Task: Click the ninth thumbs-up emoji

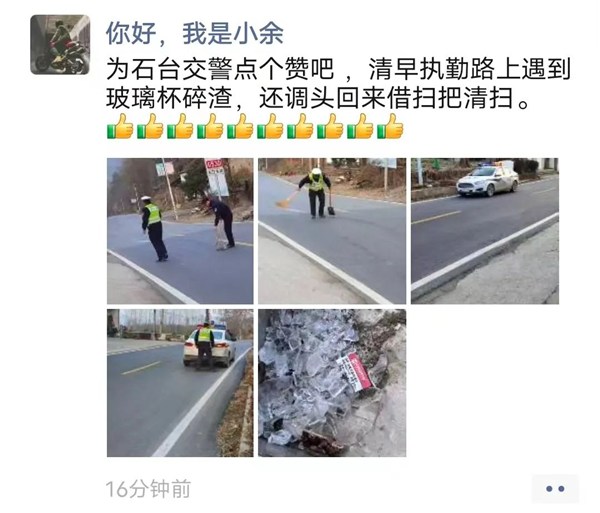Action: pyautogui.click(x=360, y=126)
